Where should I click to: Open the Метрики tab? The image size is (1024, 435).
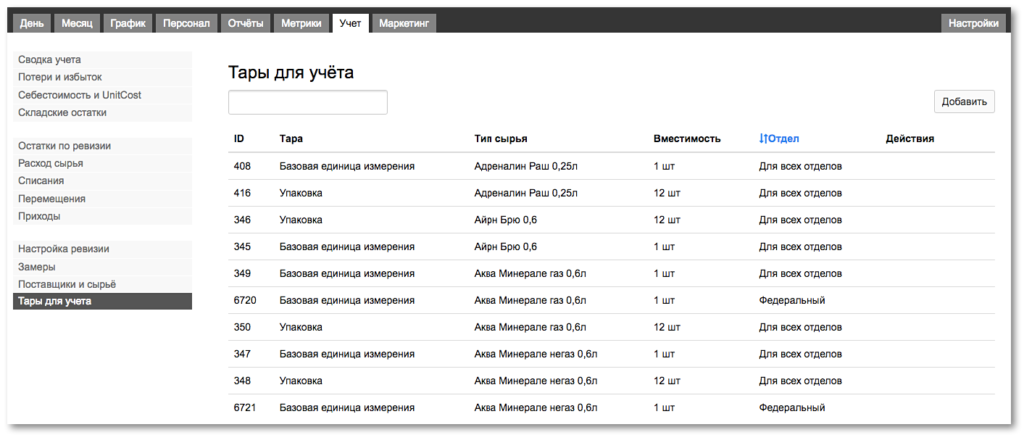[x=301, y=24]
